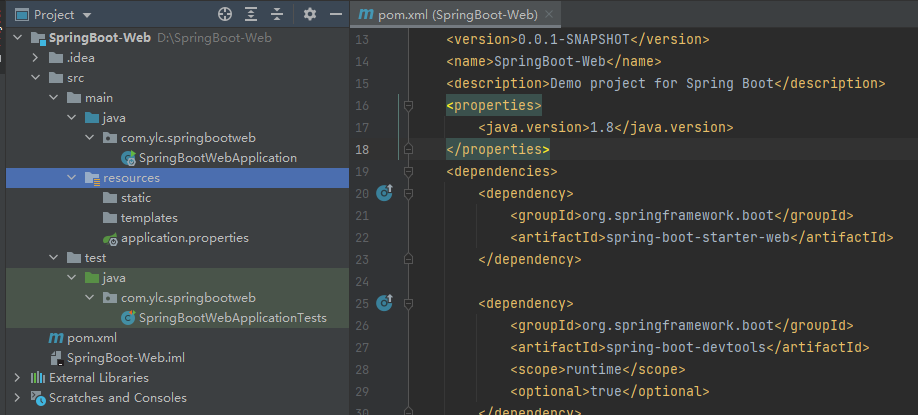Fold the properties block at line 16
The width and height of the screenshot is (918, 415).
[x=408, y=105]
